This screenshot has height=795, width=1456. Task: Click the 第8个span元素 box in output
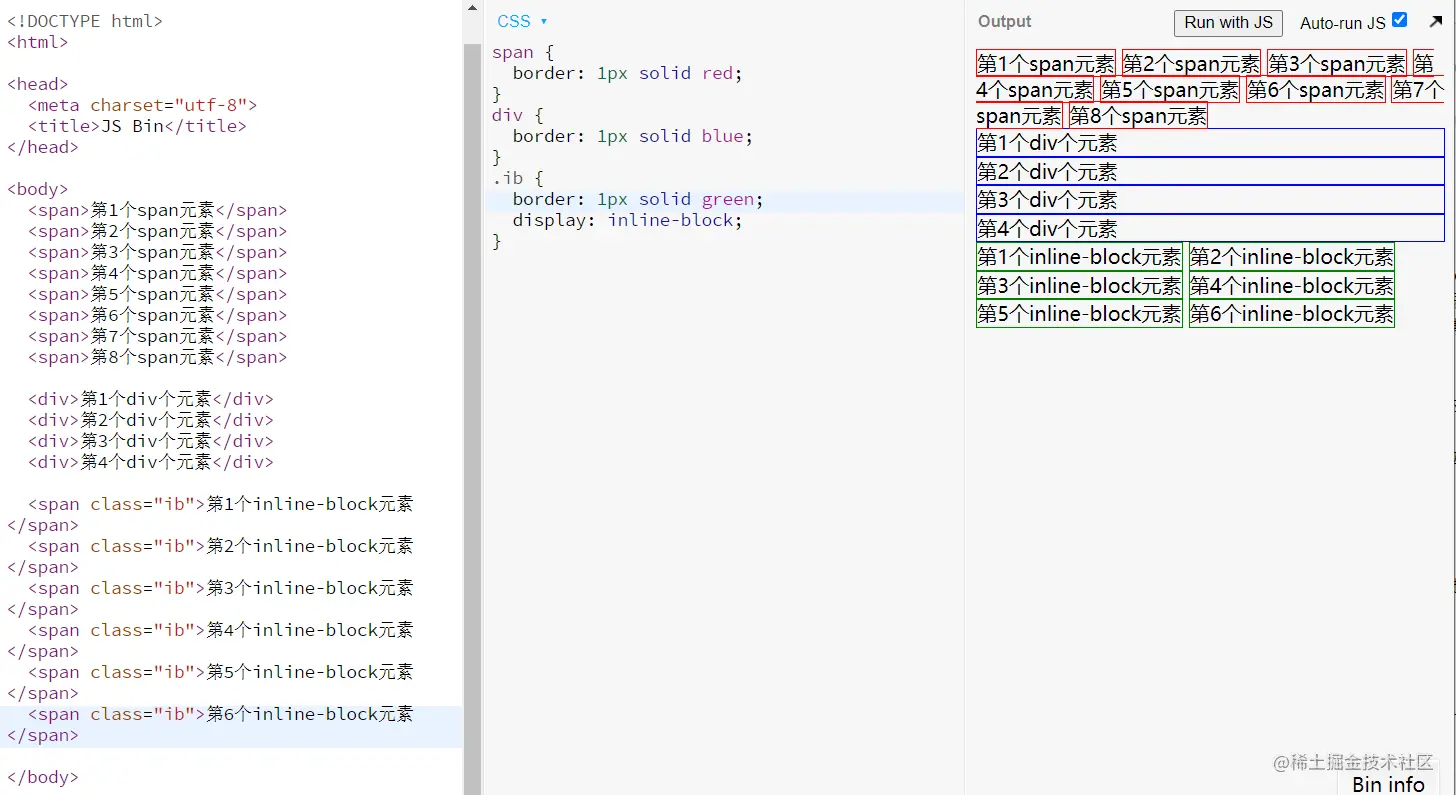1138,116
